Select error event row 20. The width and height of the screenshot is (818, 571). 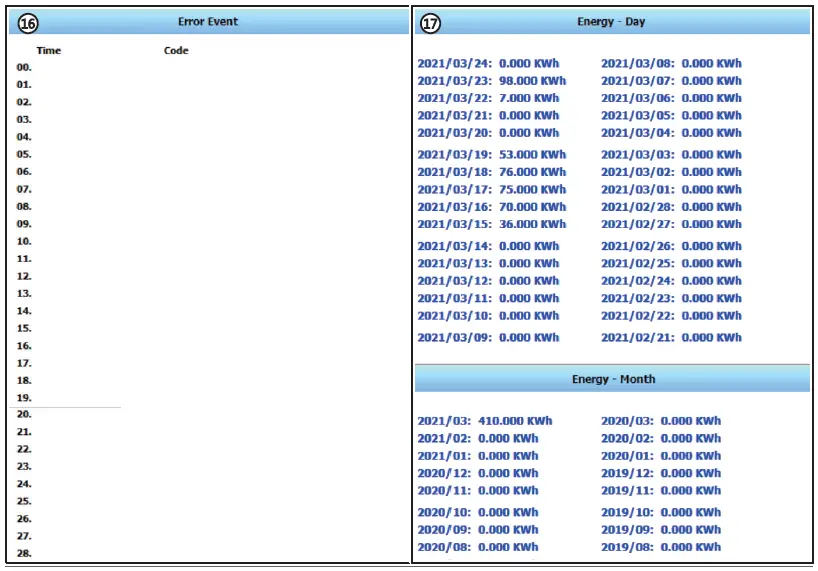pyautogui.click(x=24, y=415)
